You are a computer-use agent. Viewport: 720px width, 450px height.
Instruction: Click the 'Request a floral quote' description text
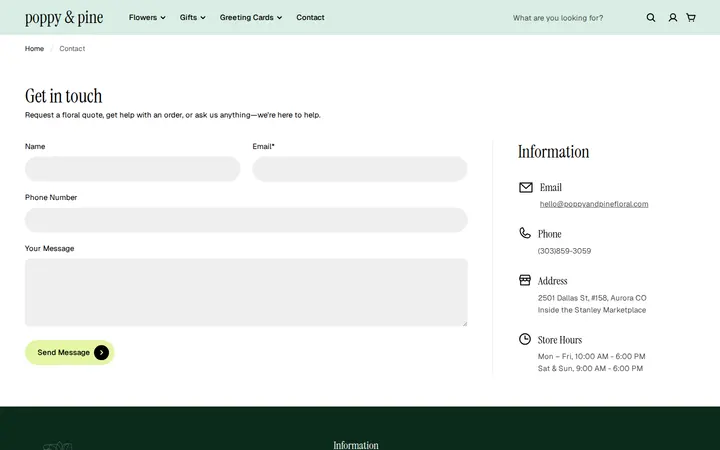[x=173, y=115]
